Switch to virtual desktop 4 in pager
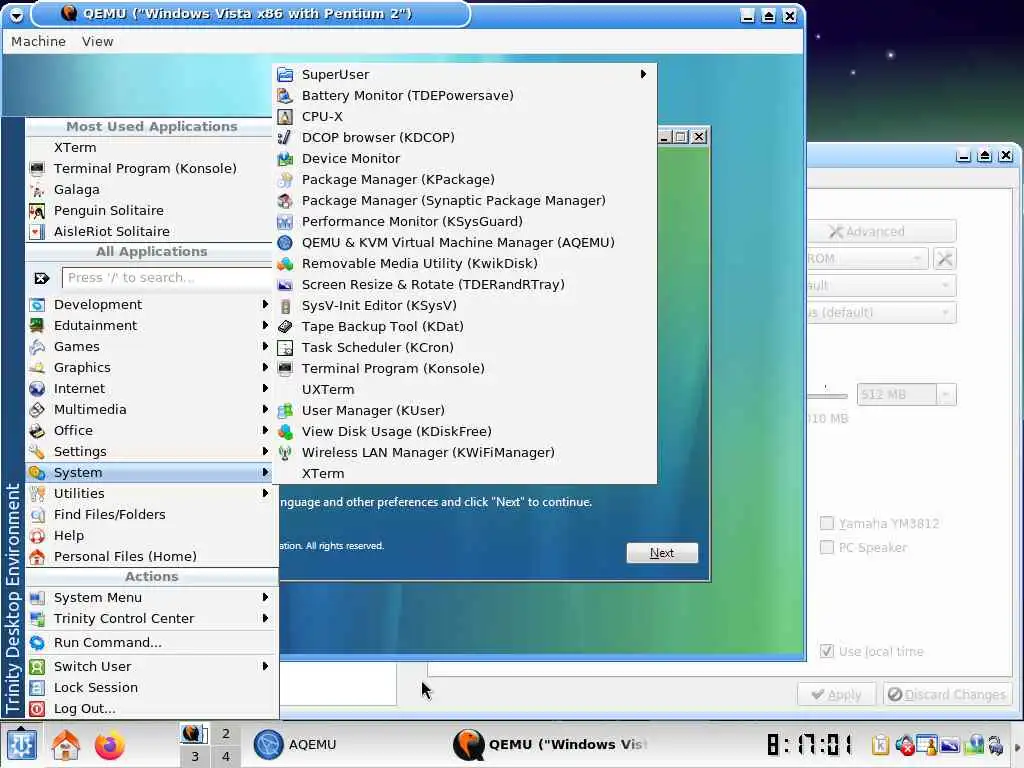Viewport: 1024px width, 768px height. click(225, 756)
